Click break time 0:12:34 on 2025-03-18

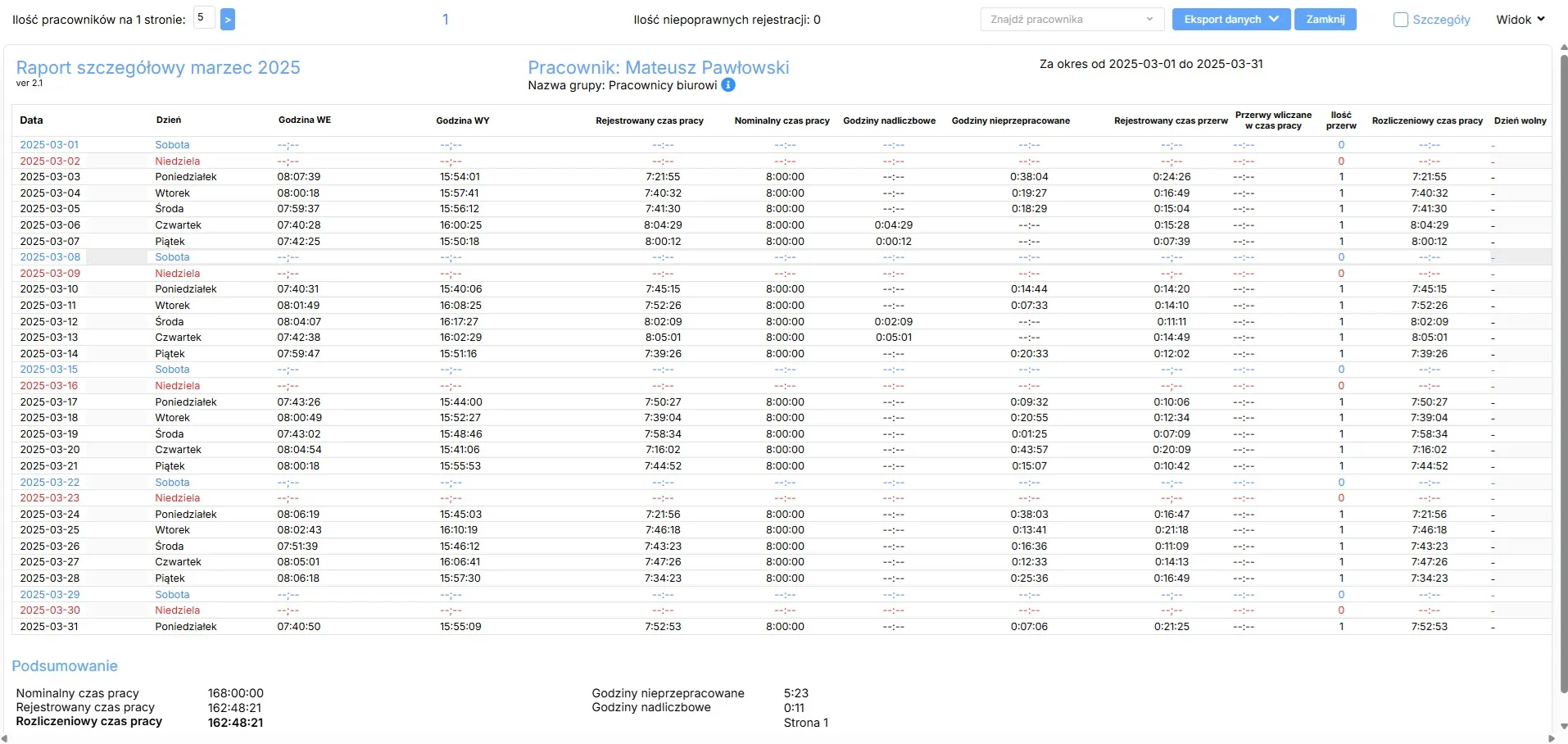coord(1171,418)
